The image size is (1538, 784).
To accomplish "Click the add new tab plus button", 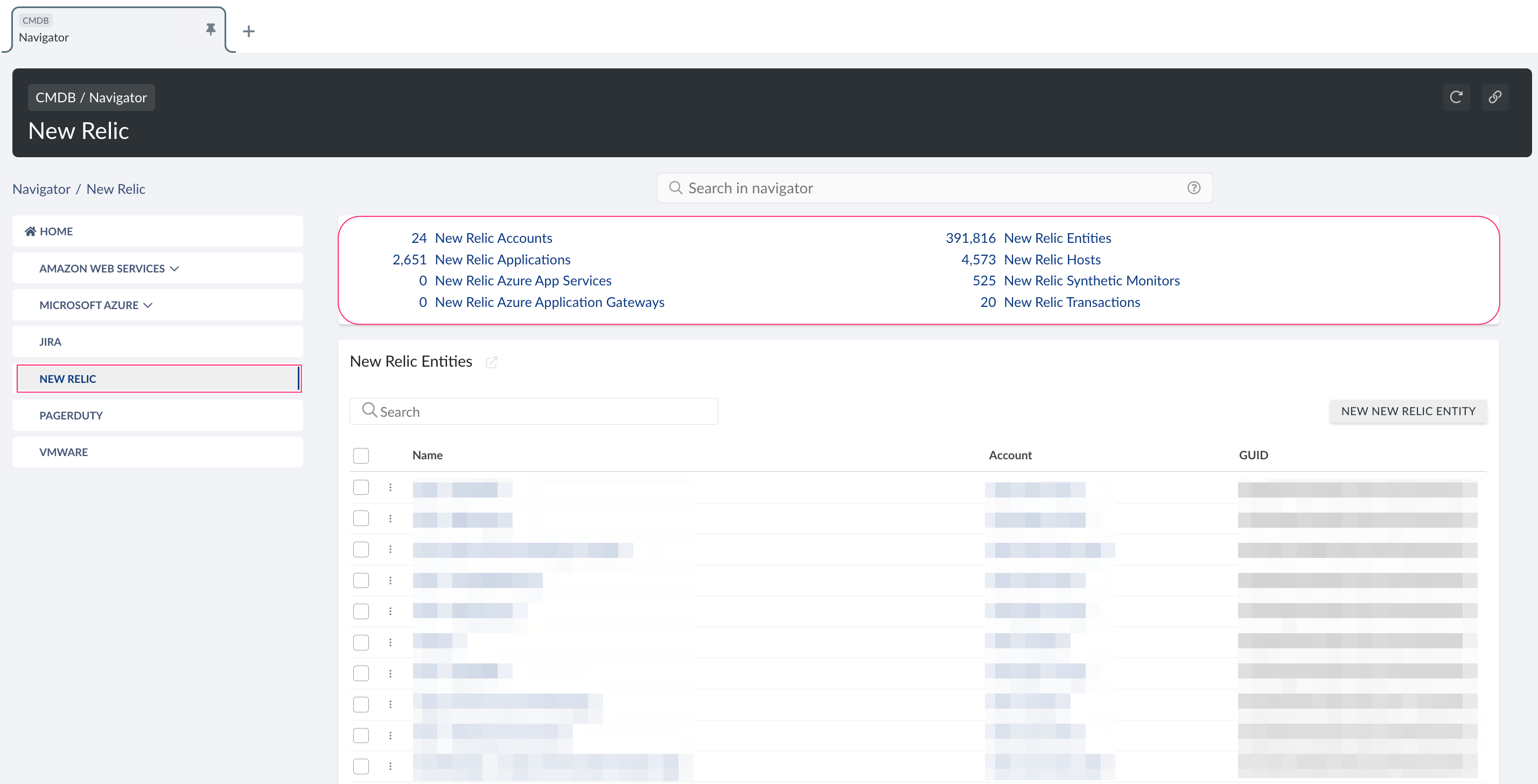I will click(249, 31).
